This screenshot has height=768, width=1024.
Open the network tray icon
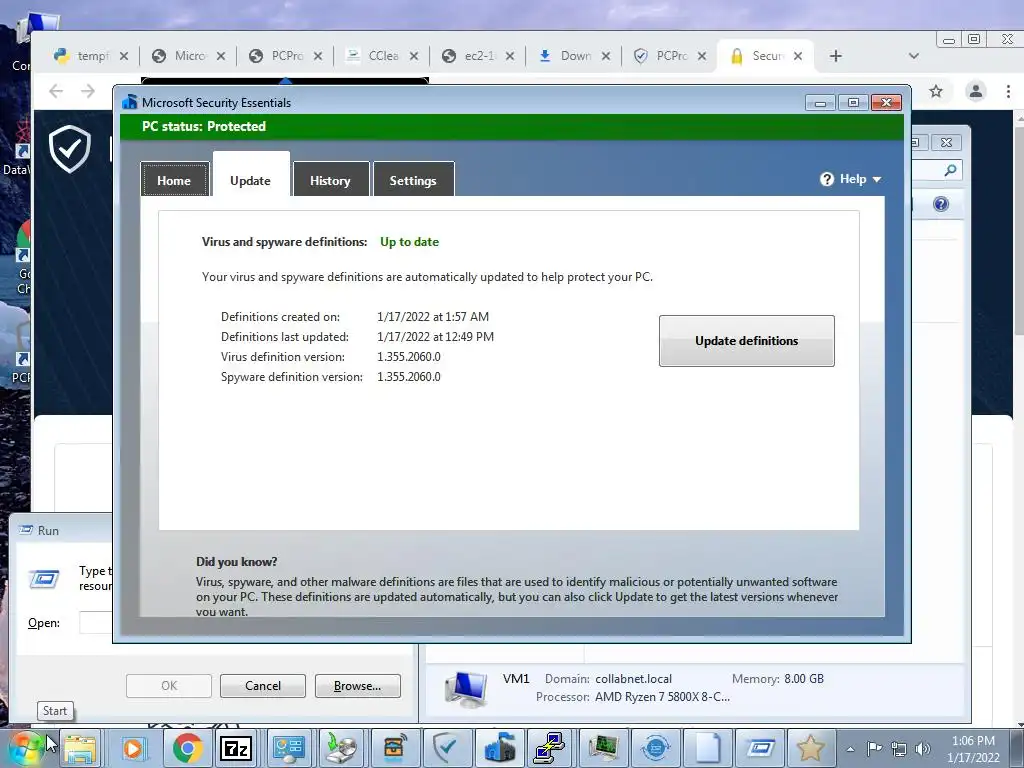[899, 749]
